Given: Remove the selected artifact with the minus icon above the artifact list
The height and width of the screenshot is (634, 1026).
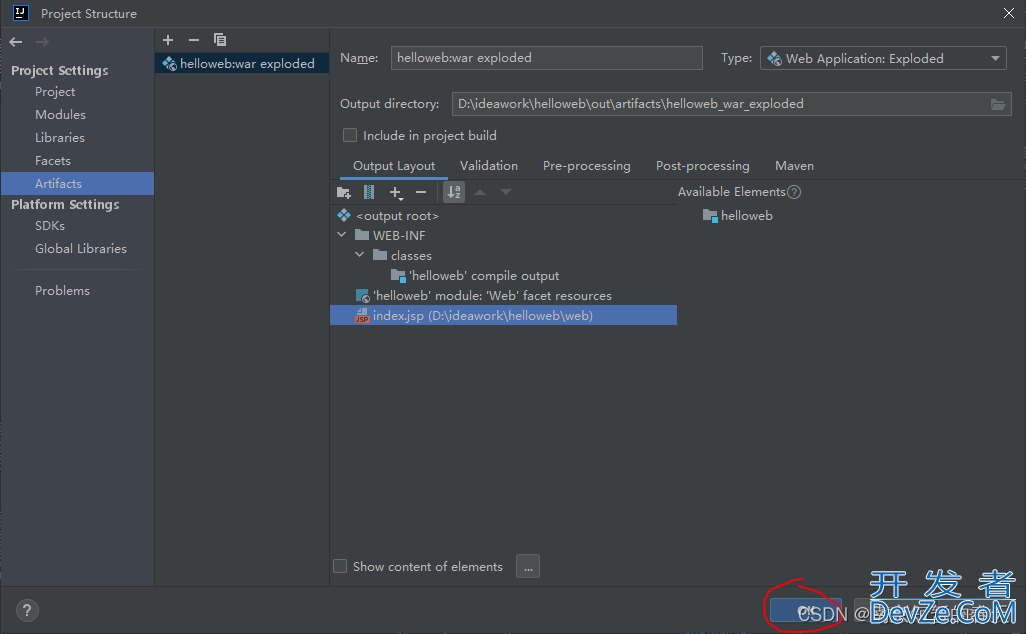Looking at the screenshot, I should 194,40.
